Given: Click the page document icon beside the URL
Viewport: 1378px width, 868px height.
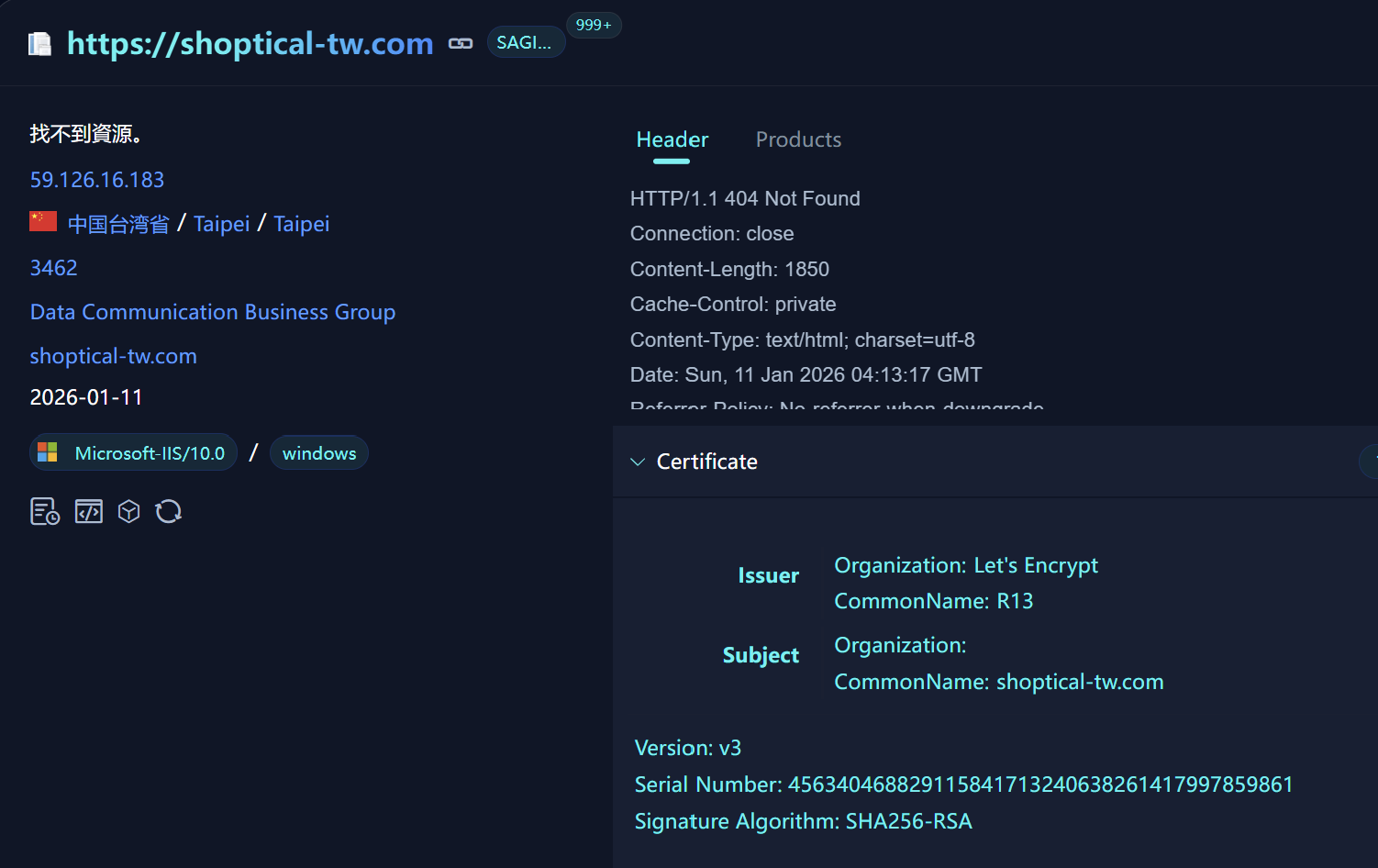Looking at the screenshot, I should [x=40, y=43].
